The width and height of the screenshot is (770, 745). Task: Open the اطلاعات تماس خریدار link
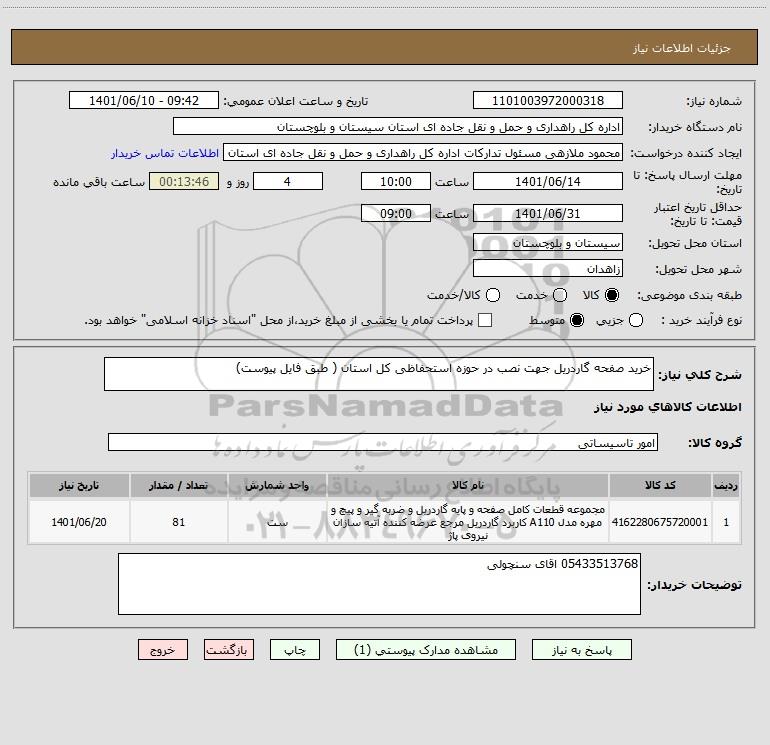coord(165,153)
